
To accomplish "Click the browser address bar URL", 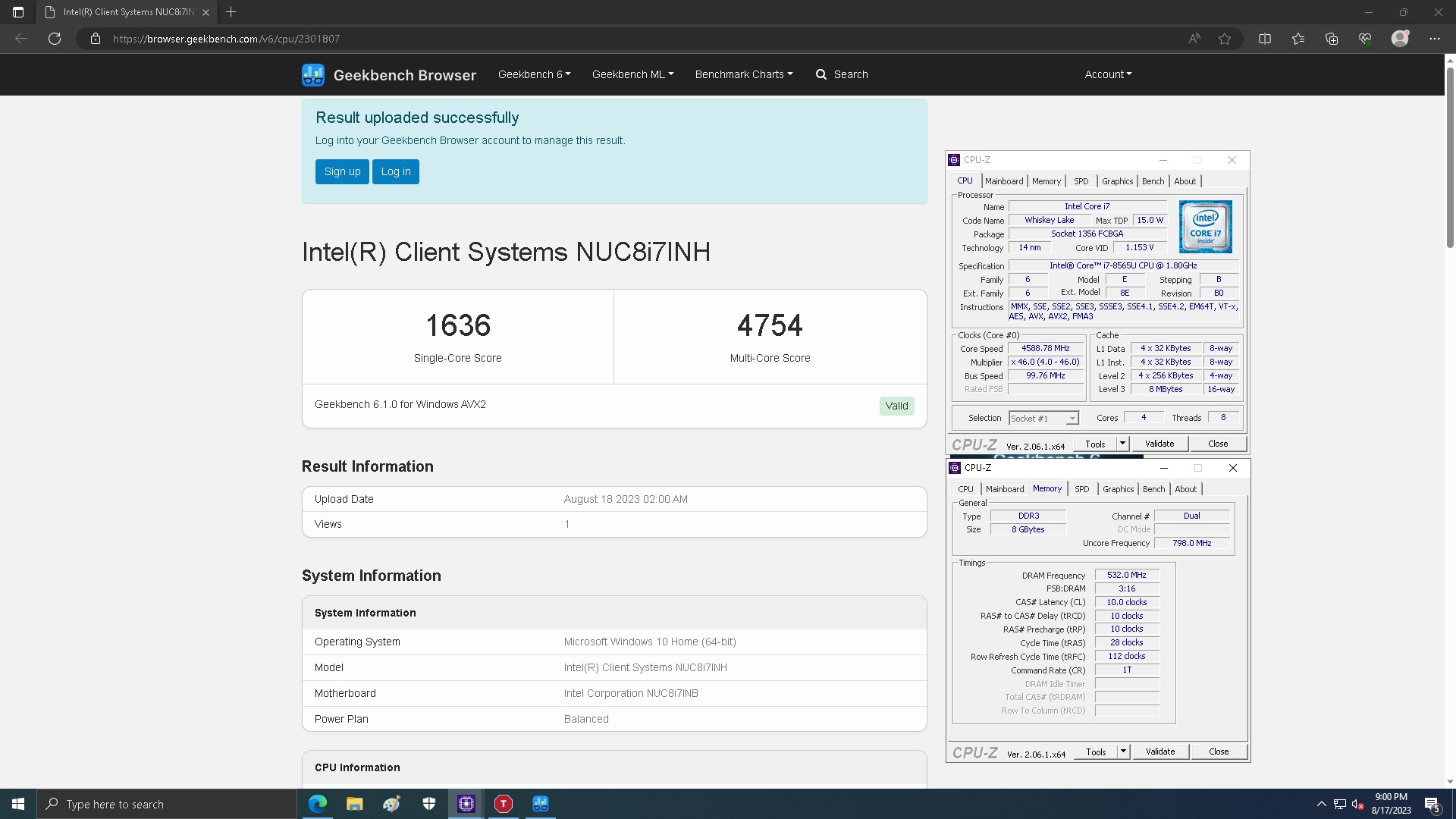I will click(x=226, y=39).
